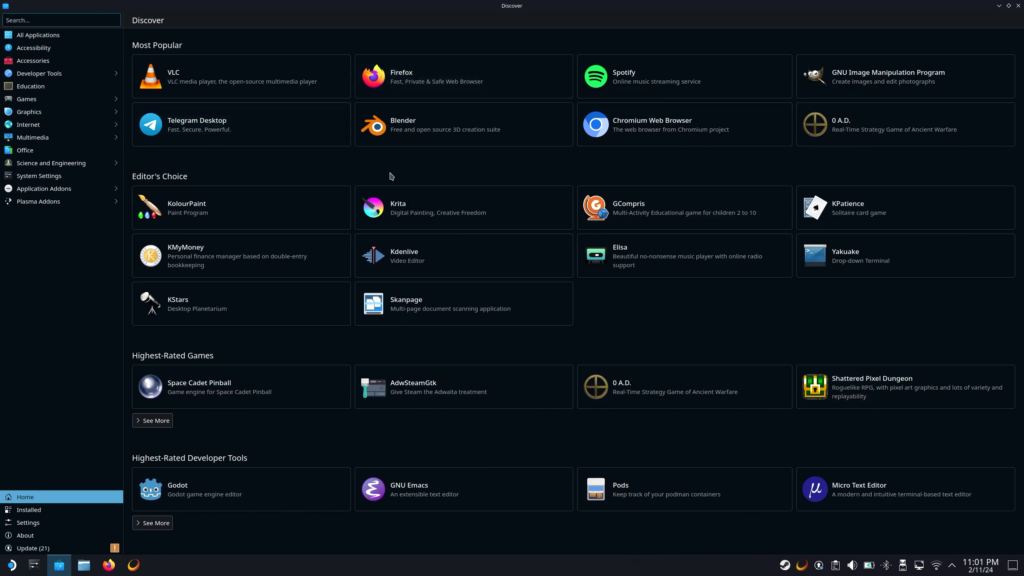This screenshot has width=1024, height=576.
Task: Open the VLC media player app icon
Action: pos(150,76)
